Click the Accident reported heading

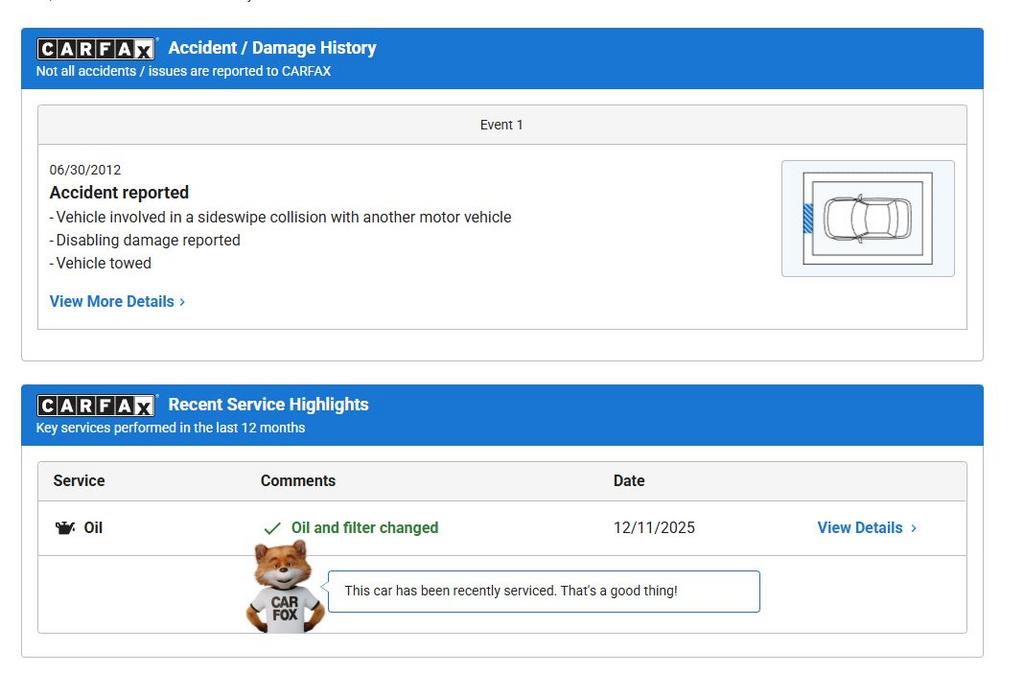pos(119,193)
